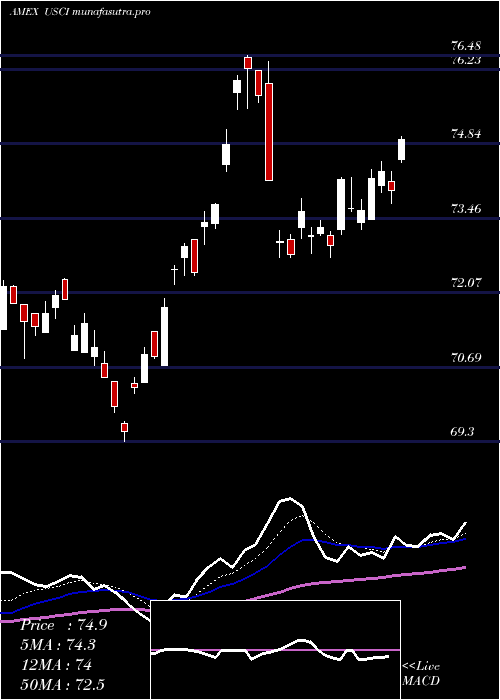Click the last white candlestick at 74.84
Screen dimensions: 500x700
click(x=401, y=150)
